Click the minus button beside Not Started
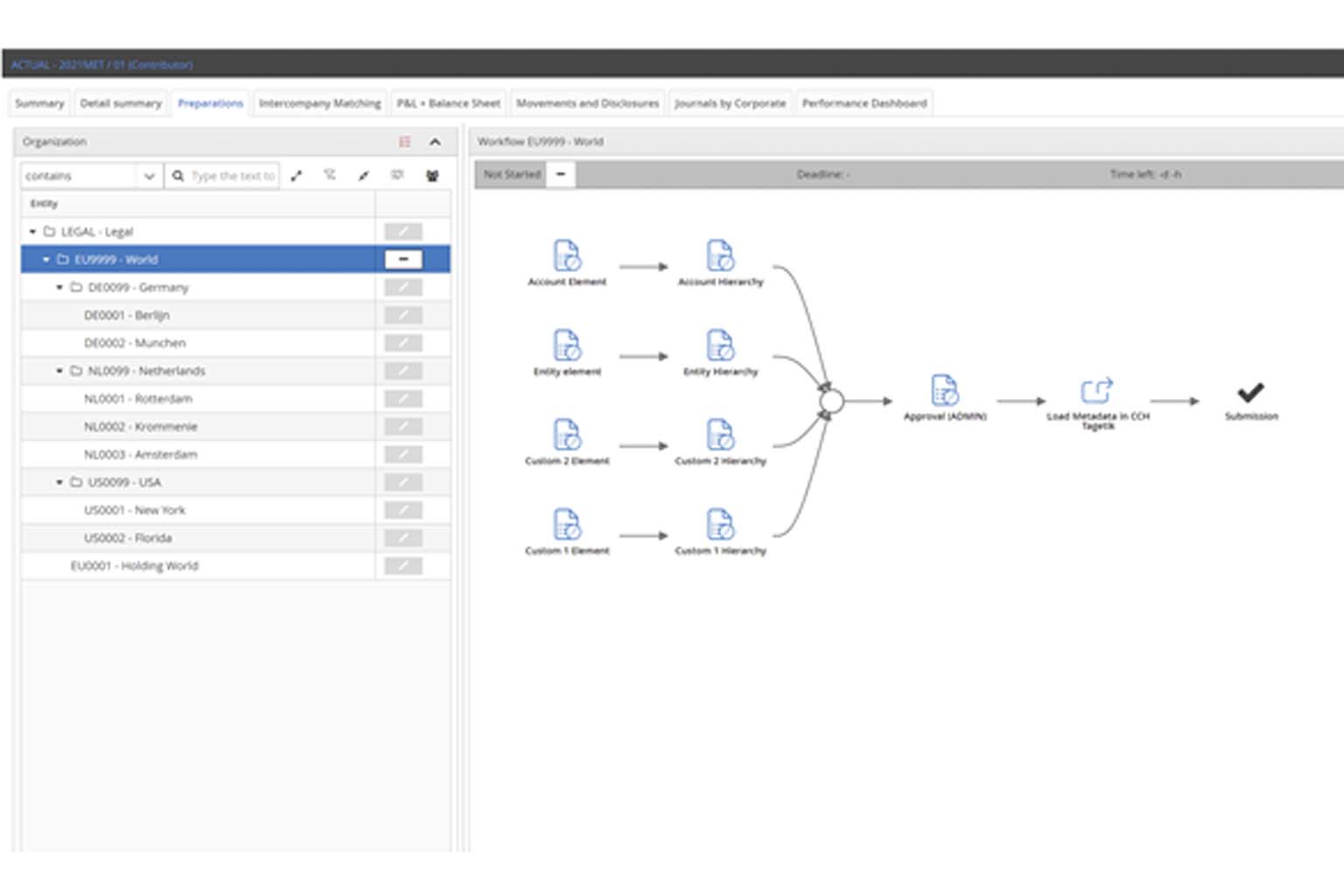 click(561, 174)
